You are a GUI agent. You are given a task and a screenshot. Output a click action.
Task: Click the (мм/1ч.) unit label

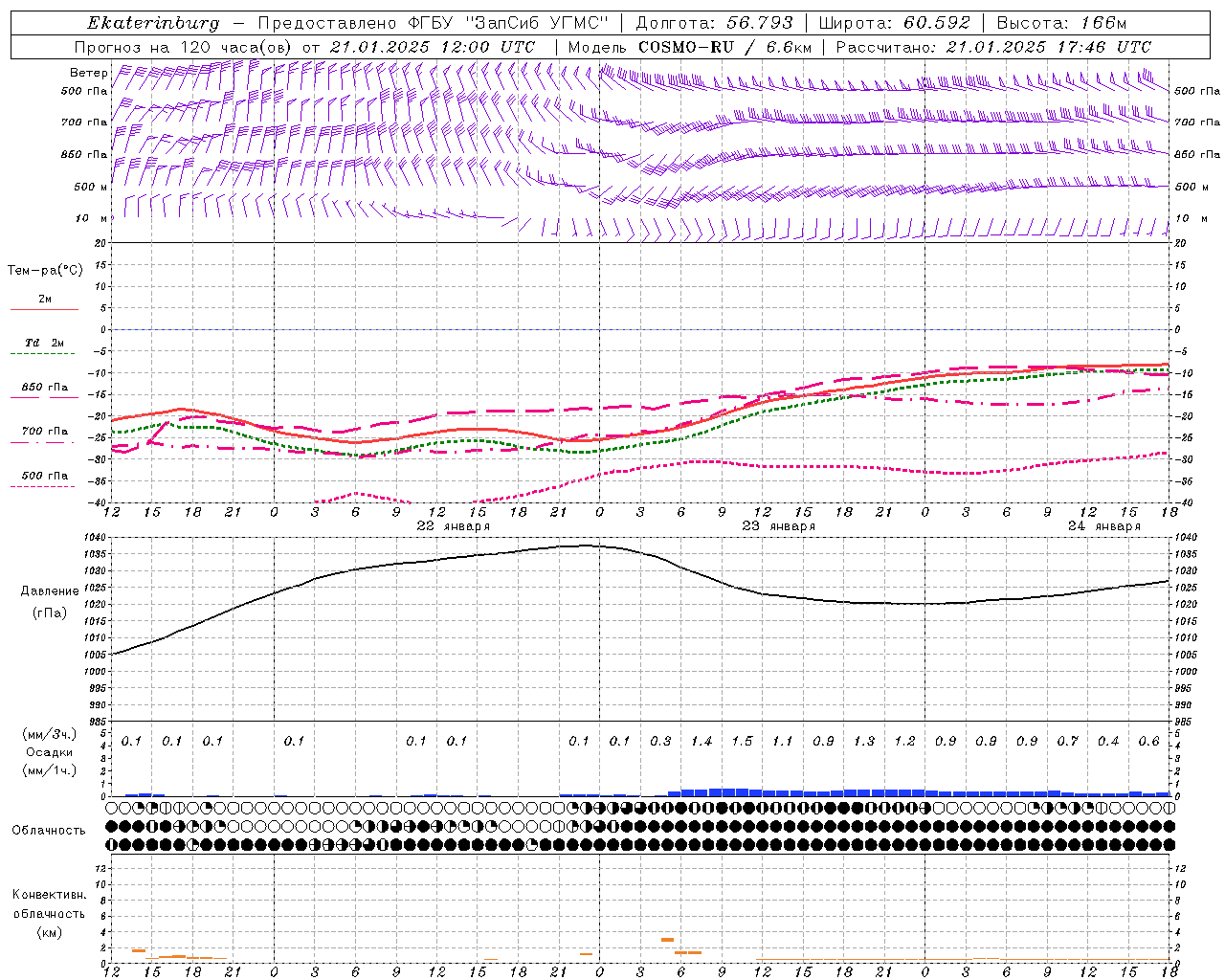tap(50, 770)
